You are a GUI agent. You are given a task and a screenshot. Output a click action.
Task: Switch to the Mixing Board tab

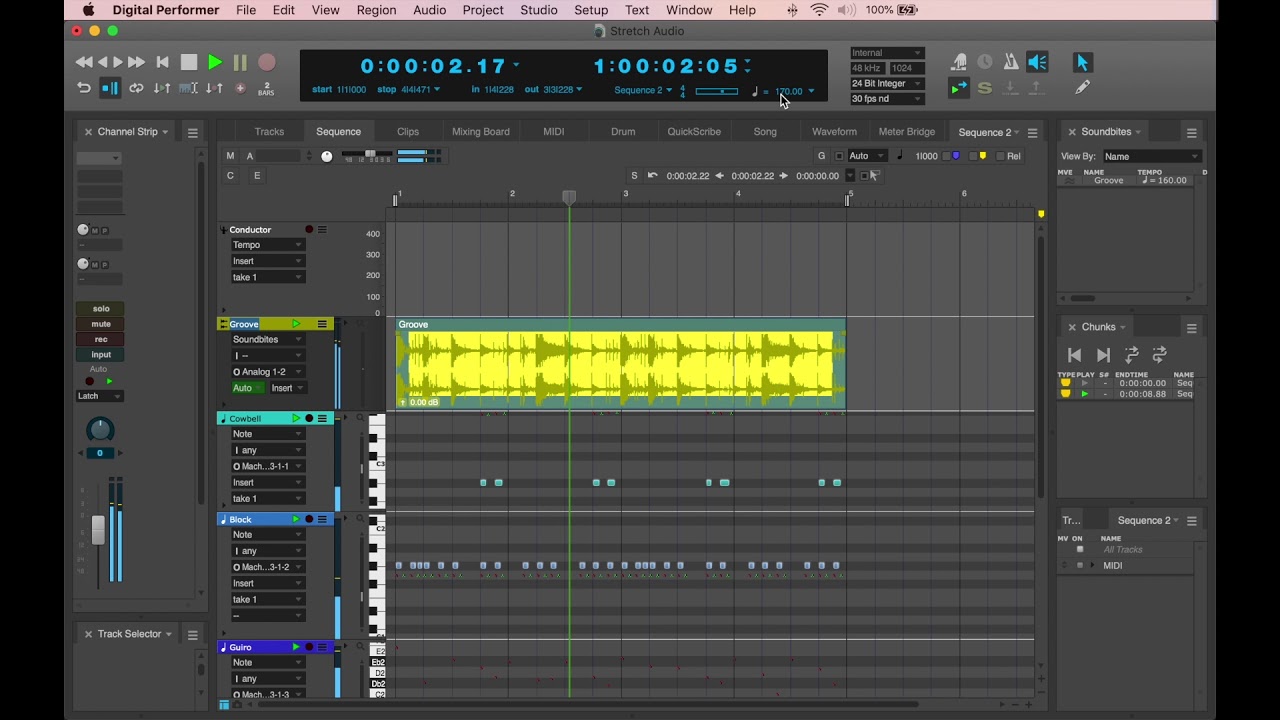(480, 132)
